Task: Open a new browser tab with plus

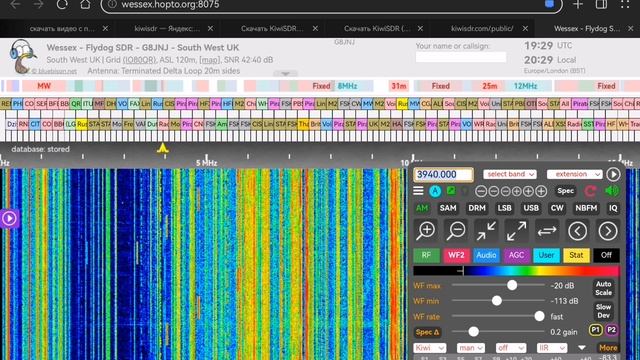Action: (x=578, y=4)
